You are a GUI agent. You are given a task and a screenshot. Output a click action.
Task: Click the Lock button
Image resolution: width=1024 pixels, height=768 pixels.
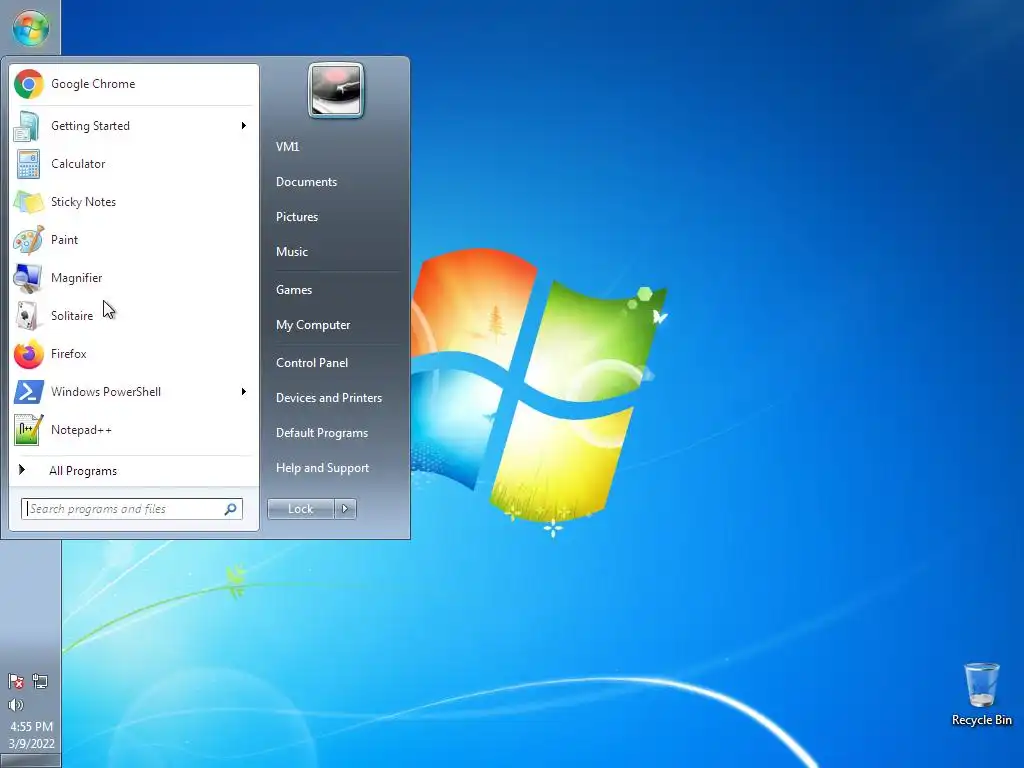[x=300, y=509]
